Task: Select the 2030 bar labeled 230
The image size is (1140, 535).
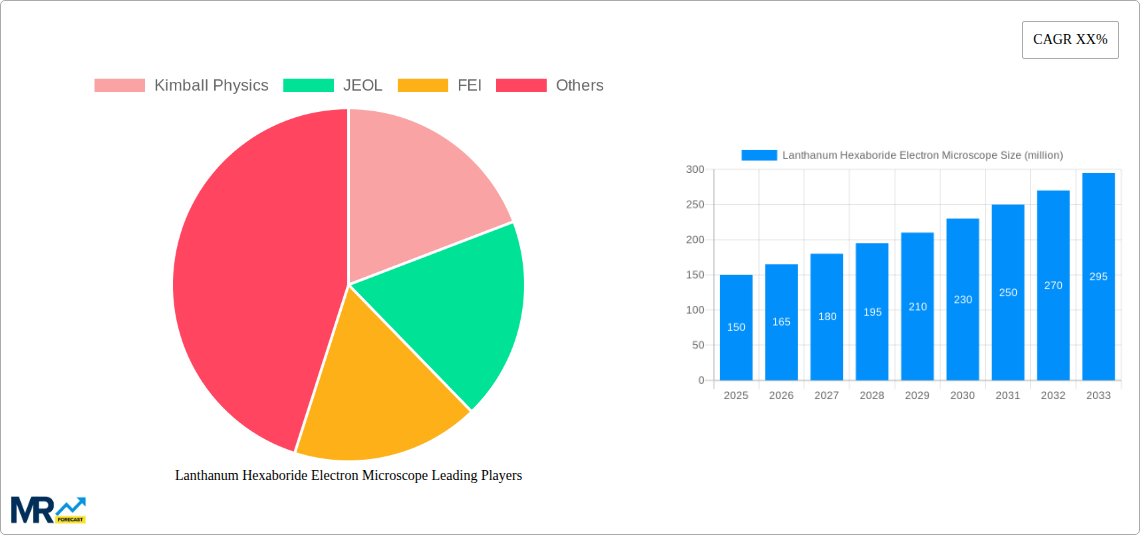Action: [x=963, y=299]
